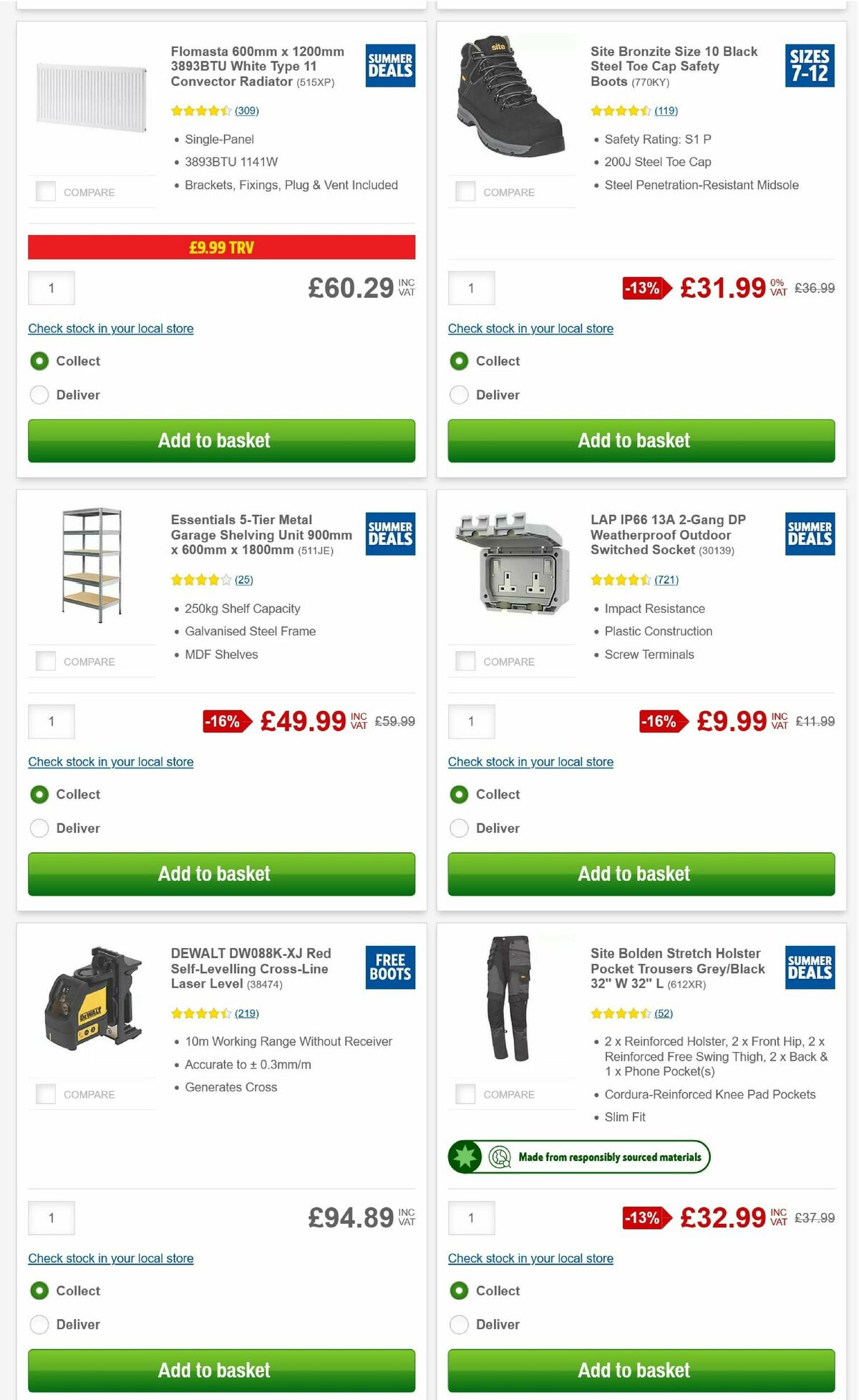Tick COMPARE on the outdoor switched socket
The width and height of the screenshot is (859, 1400).
point(466,661)
